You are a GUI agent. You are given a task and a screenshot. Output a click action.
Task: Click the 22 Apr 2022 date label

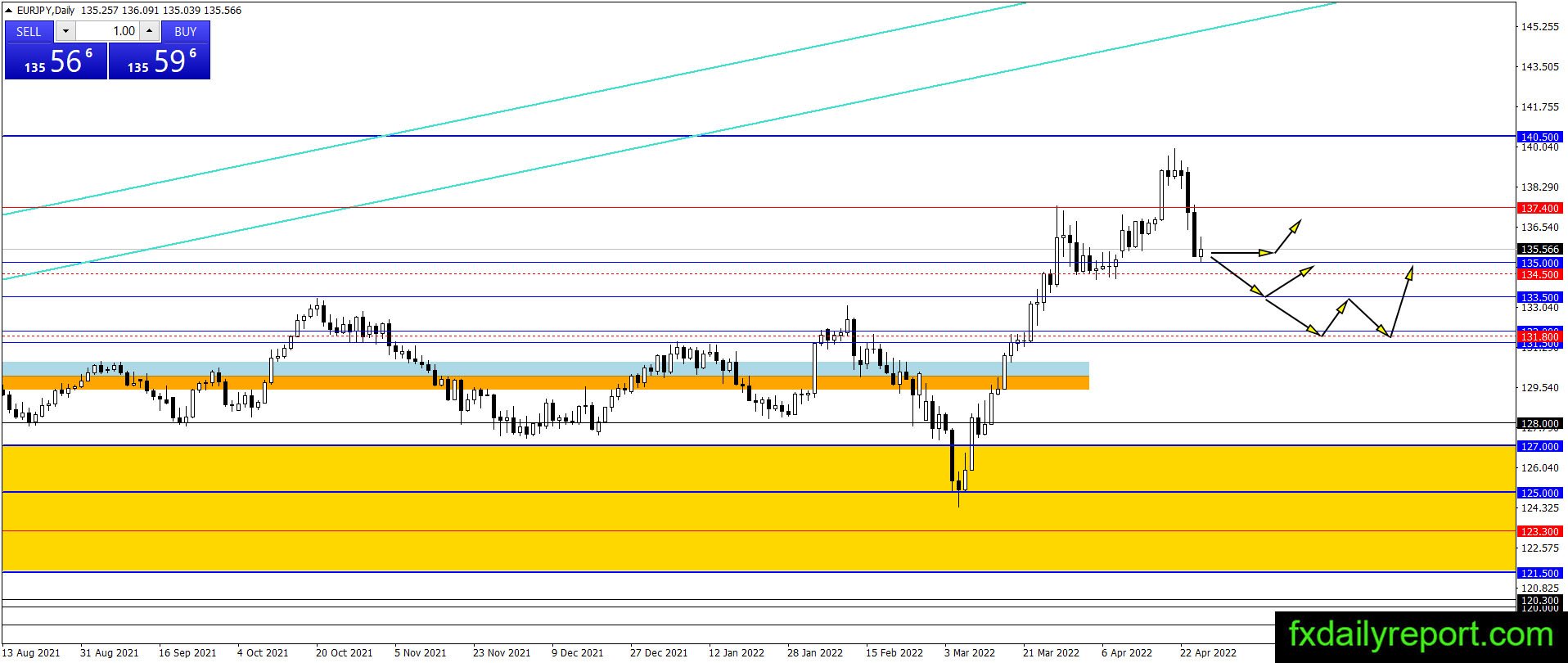coord(1208,653)
